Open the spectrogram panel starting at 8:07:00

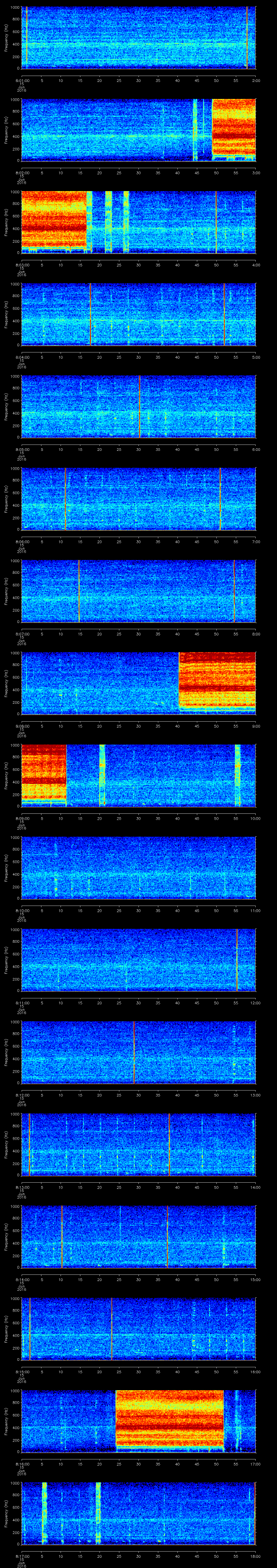point(138,591)
